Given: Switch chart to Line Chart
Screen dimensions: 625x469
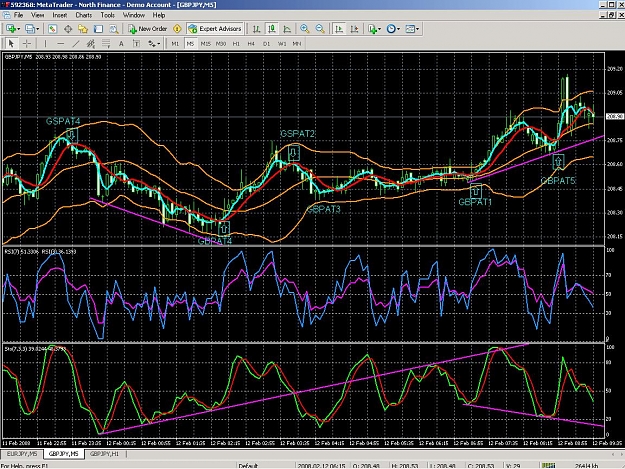Looking at the screenshot, I should [x=287, y=29].
